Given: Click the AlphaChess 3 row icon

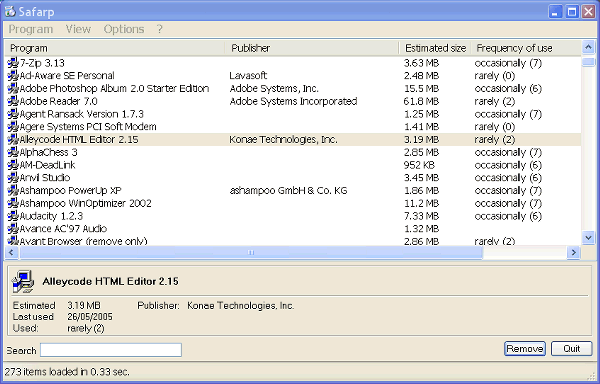Looking at the screenshot, I should pos(13,152).
